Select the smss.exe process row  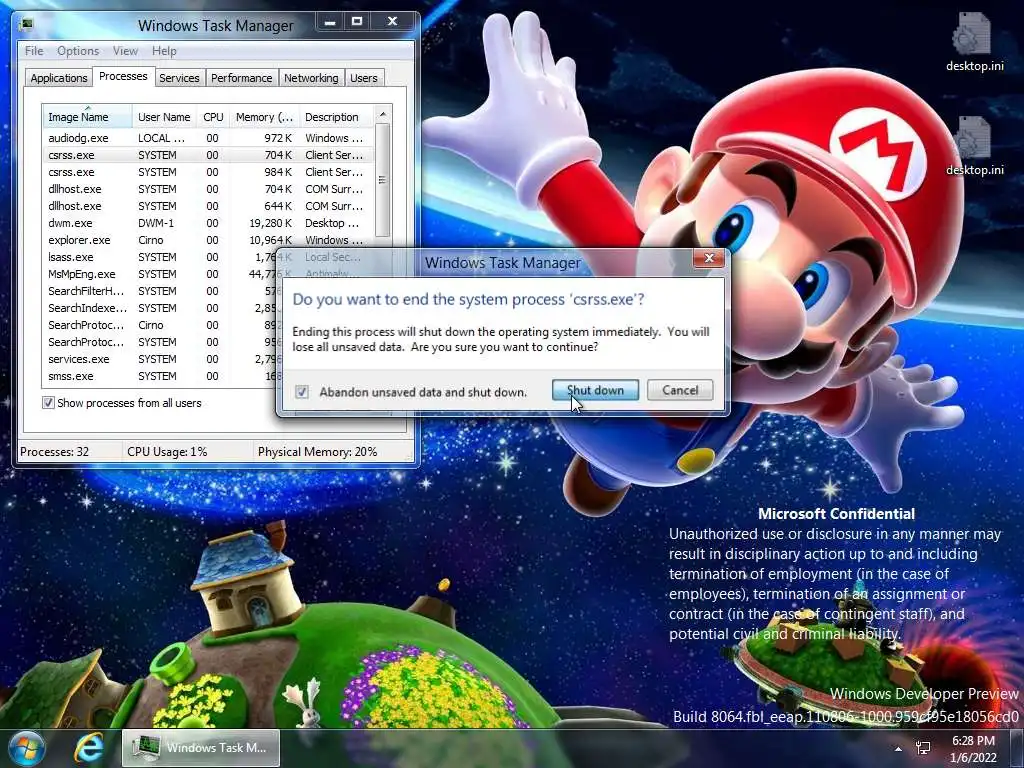click(160, 376)
